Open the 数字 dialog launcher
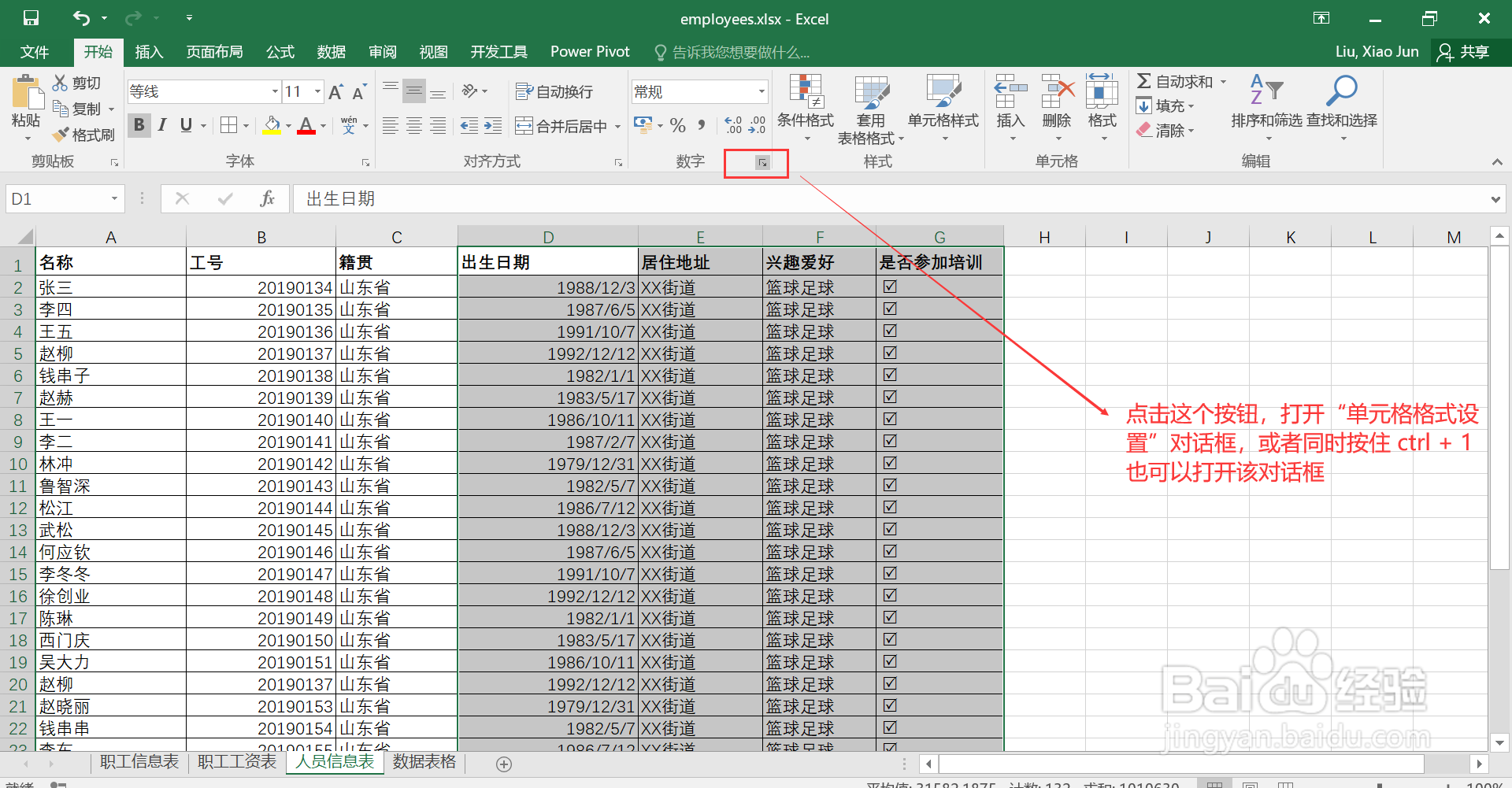 (762, 163)
